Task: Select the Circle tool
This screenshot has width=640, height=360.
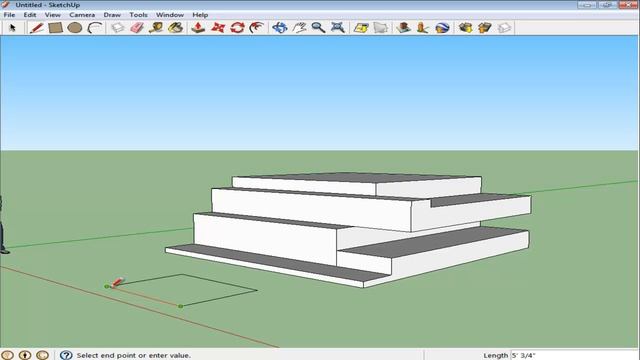Action: coord(75,28)
